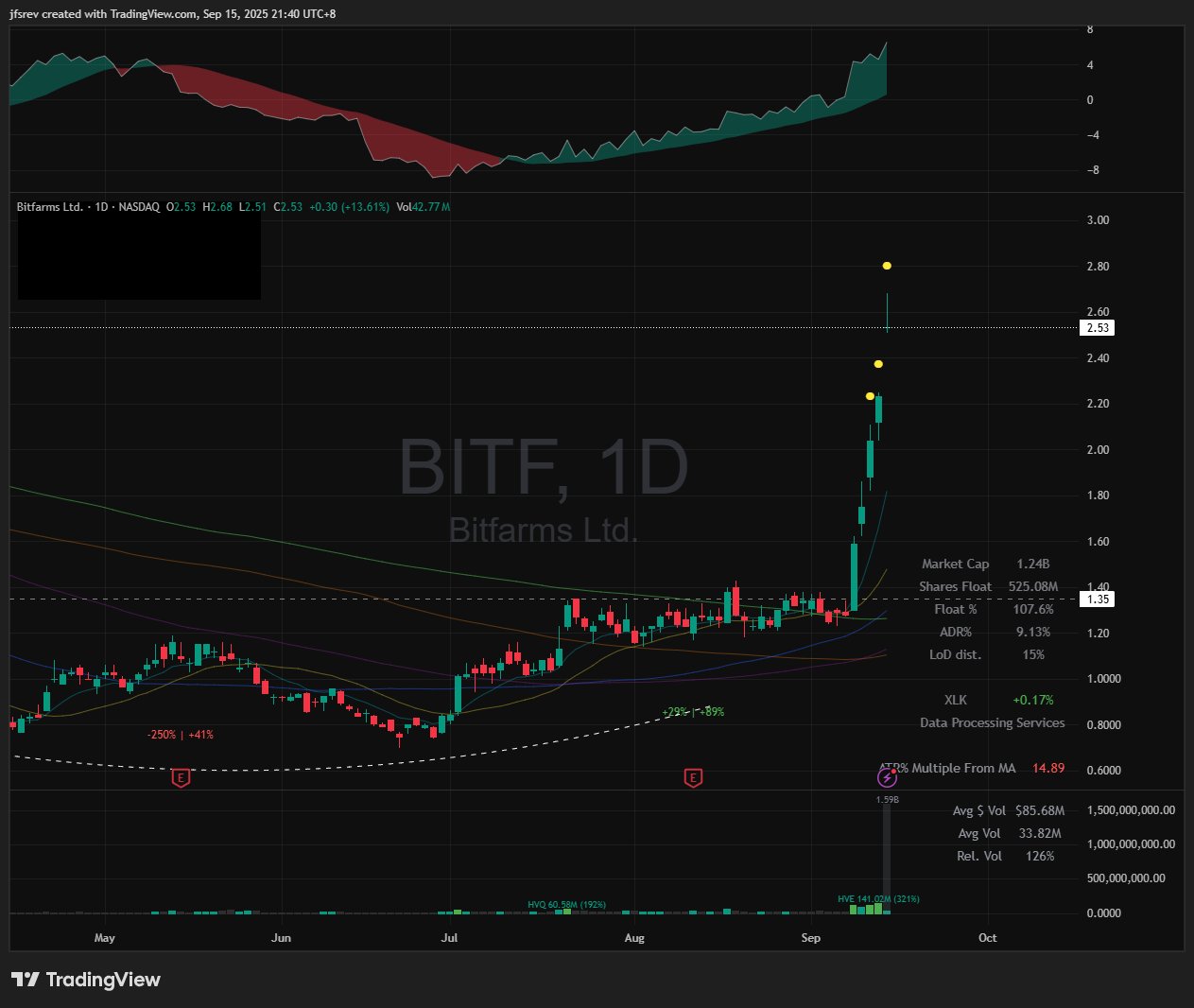Click the XLK sector label
This screenshot has width=1194, height=1008.
coord(956,700)
